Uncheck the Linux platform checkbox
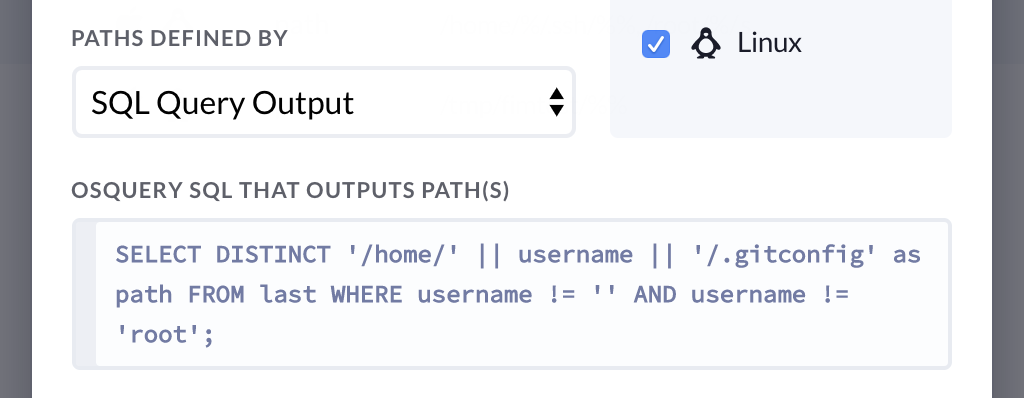The image size is (1024, 398). [x=656, y=44]
